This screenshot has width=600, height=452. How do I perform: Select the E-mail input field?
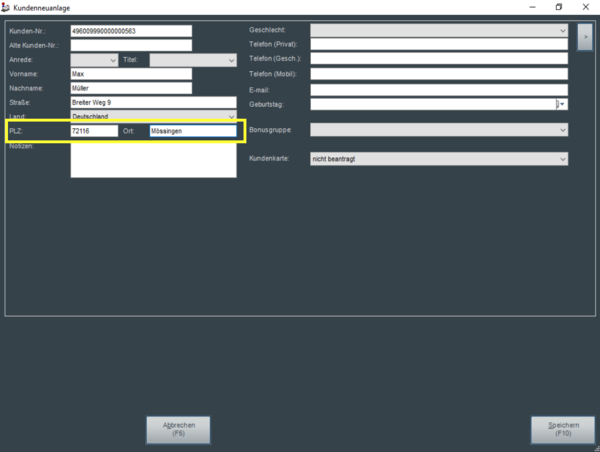point(438,89)
